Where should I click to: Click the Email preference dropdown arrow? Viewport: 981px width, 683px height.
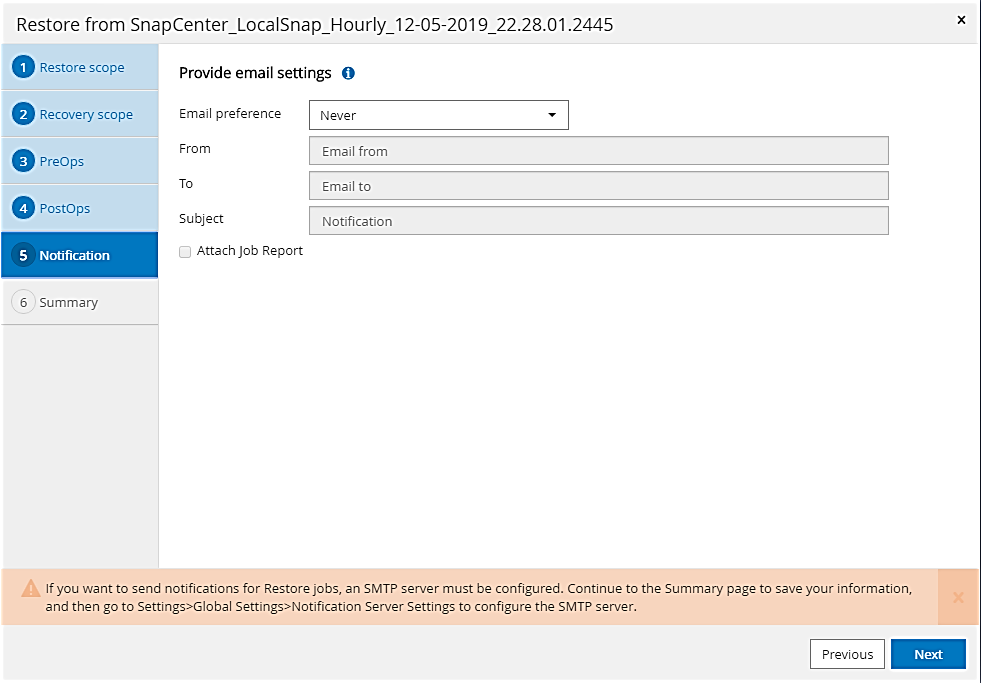click(551, 115)
